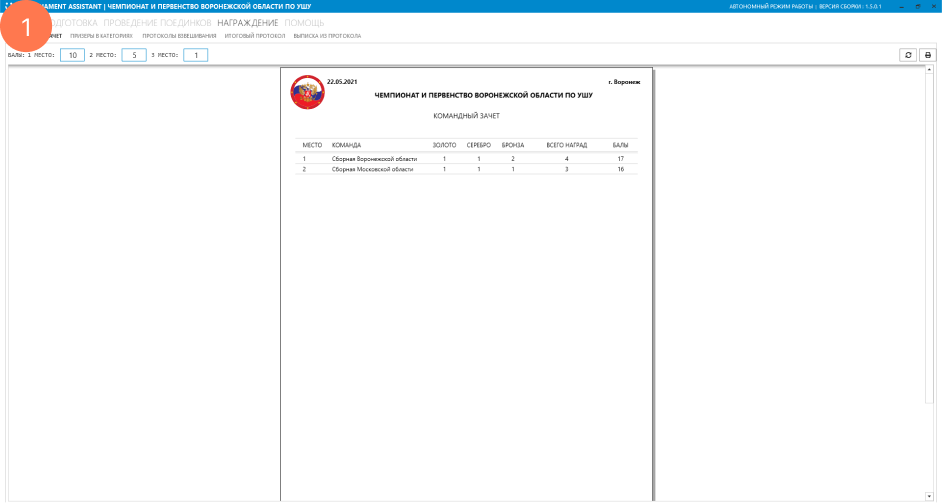Click the refresh report icon
The width and height of the screenshot is (942, 503).
click(908, 55)
